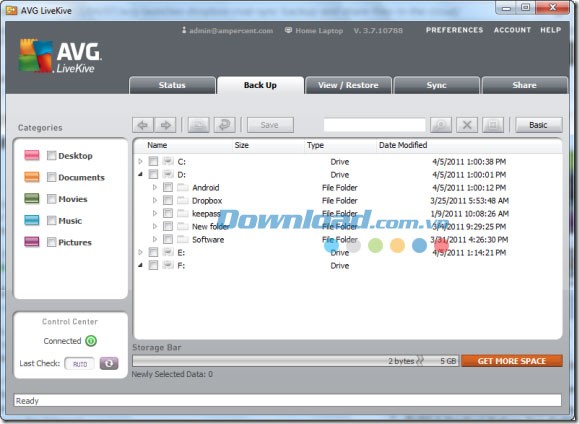Tick the Android folder checkbox
This screenshot has width=579, height=424.
tap(168, 187)
